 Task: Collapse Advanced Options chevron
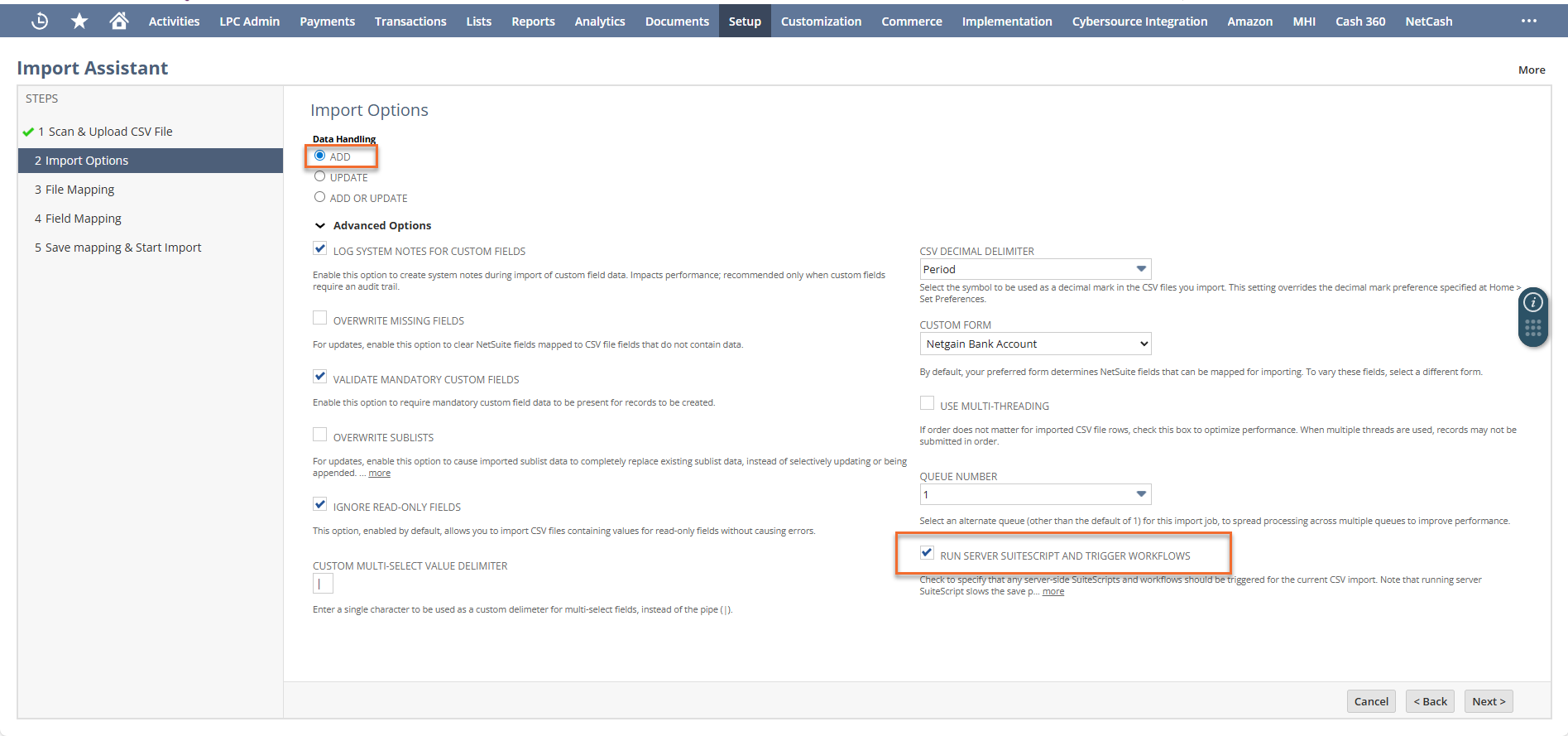click(320, 226)
